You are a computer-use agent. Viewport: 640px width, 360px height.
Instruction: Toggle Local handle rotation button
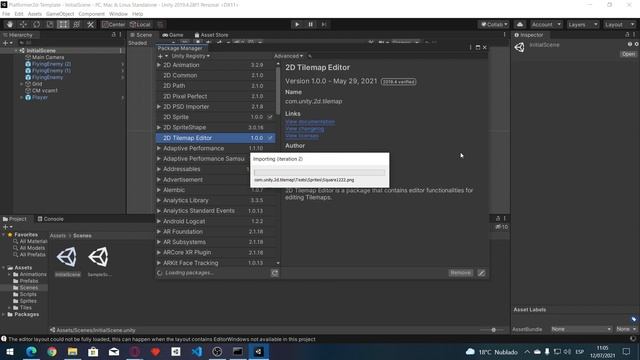pyautogui.click(x=140, y=24)
